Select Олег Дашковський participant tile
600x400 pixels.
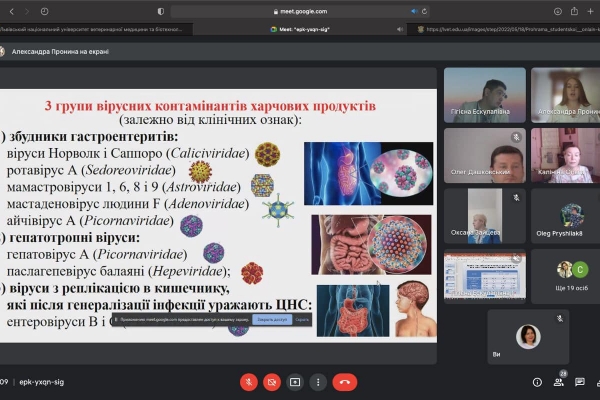(x=485, y=155)
